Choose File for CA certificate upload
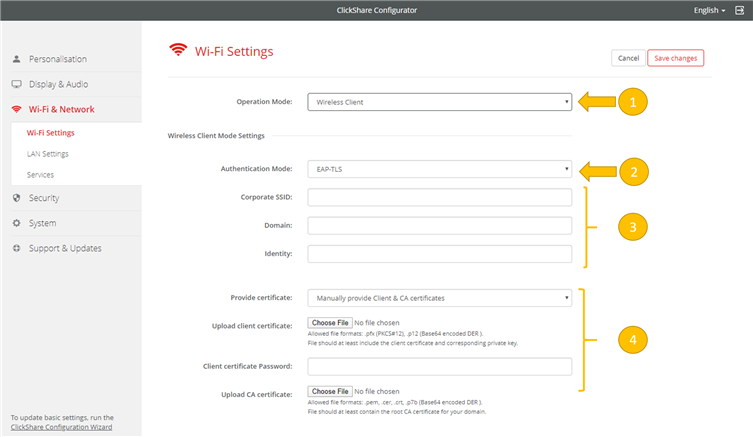The width and height of the screenshot is (753, 437). (329, 391)
